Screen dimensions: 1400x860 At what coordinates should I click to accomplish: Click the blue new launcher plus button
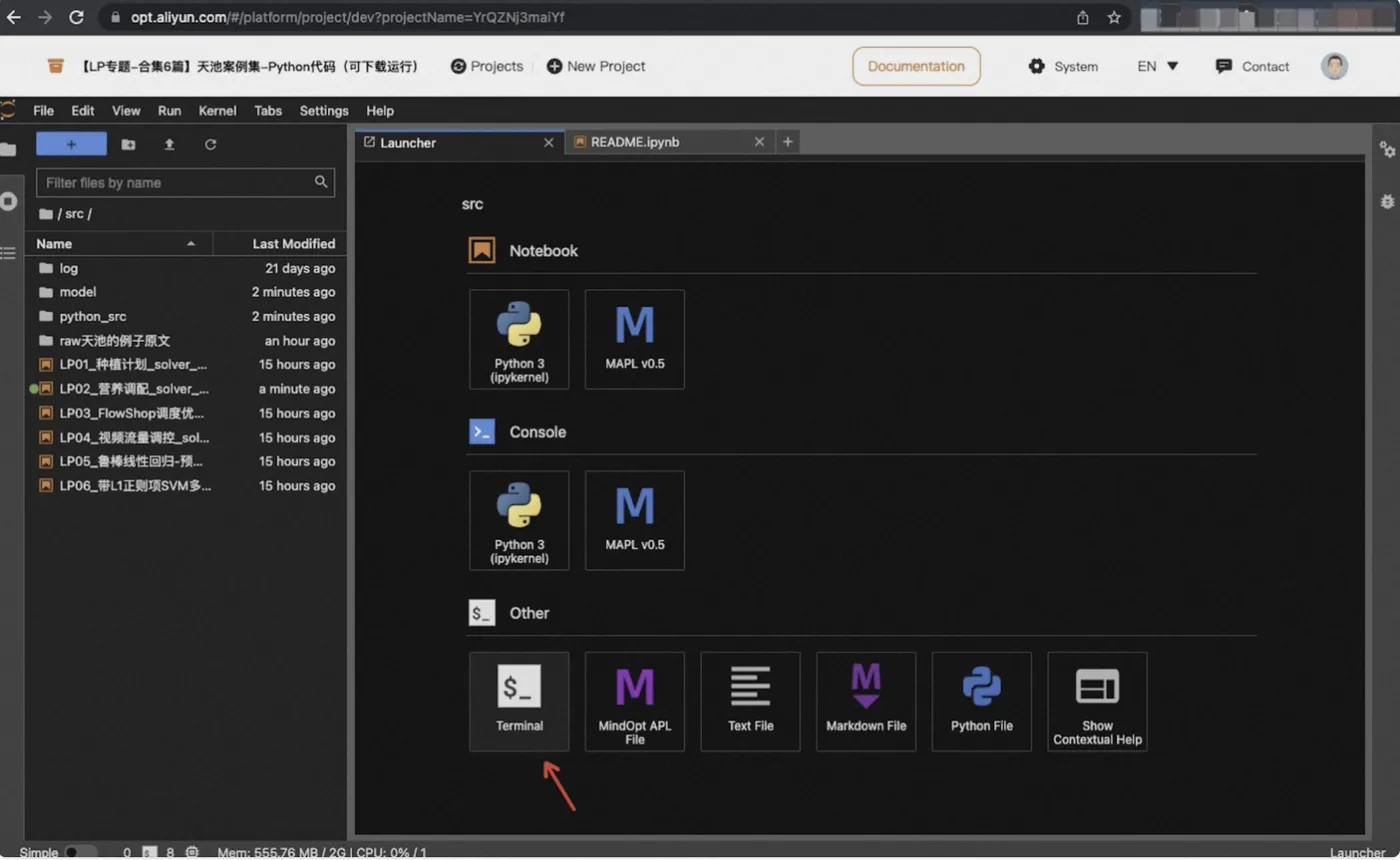coord(71,144)
